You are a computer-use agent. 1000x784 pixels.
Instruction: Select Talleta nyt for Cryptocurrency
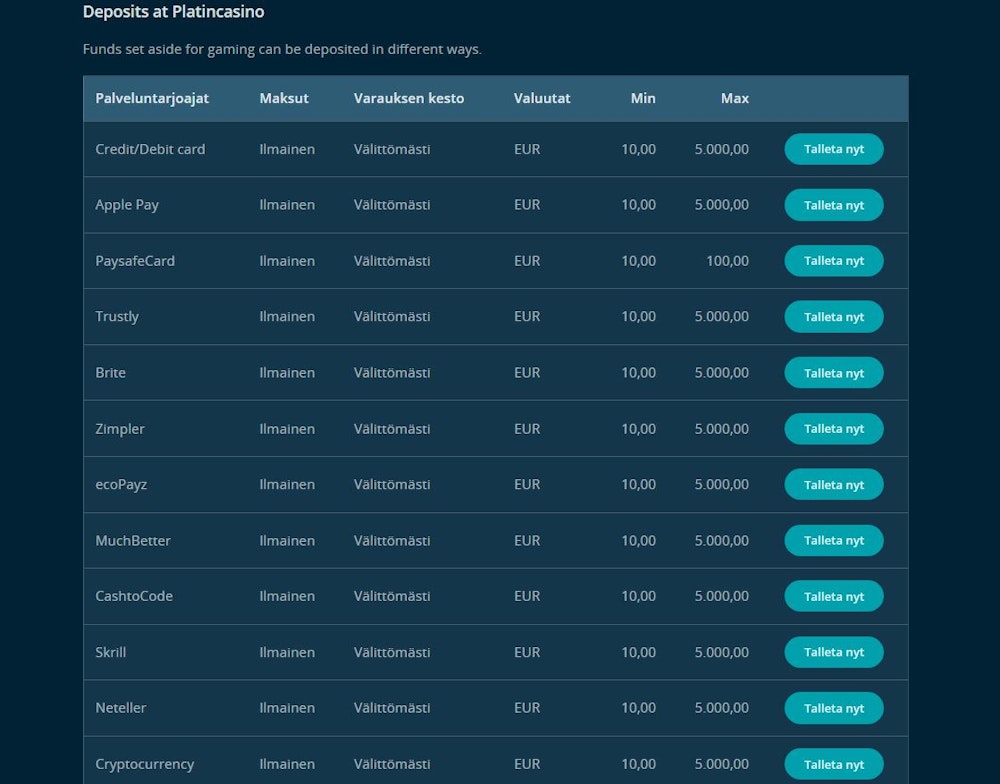833,764
